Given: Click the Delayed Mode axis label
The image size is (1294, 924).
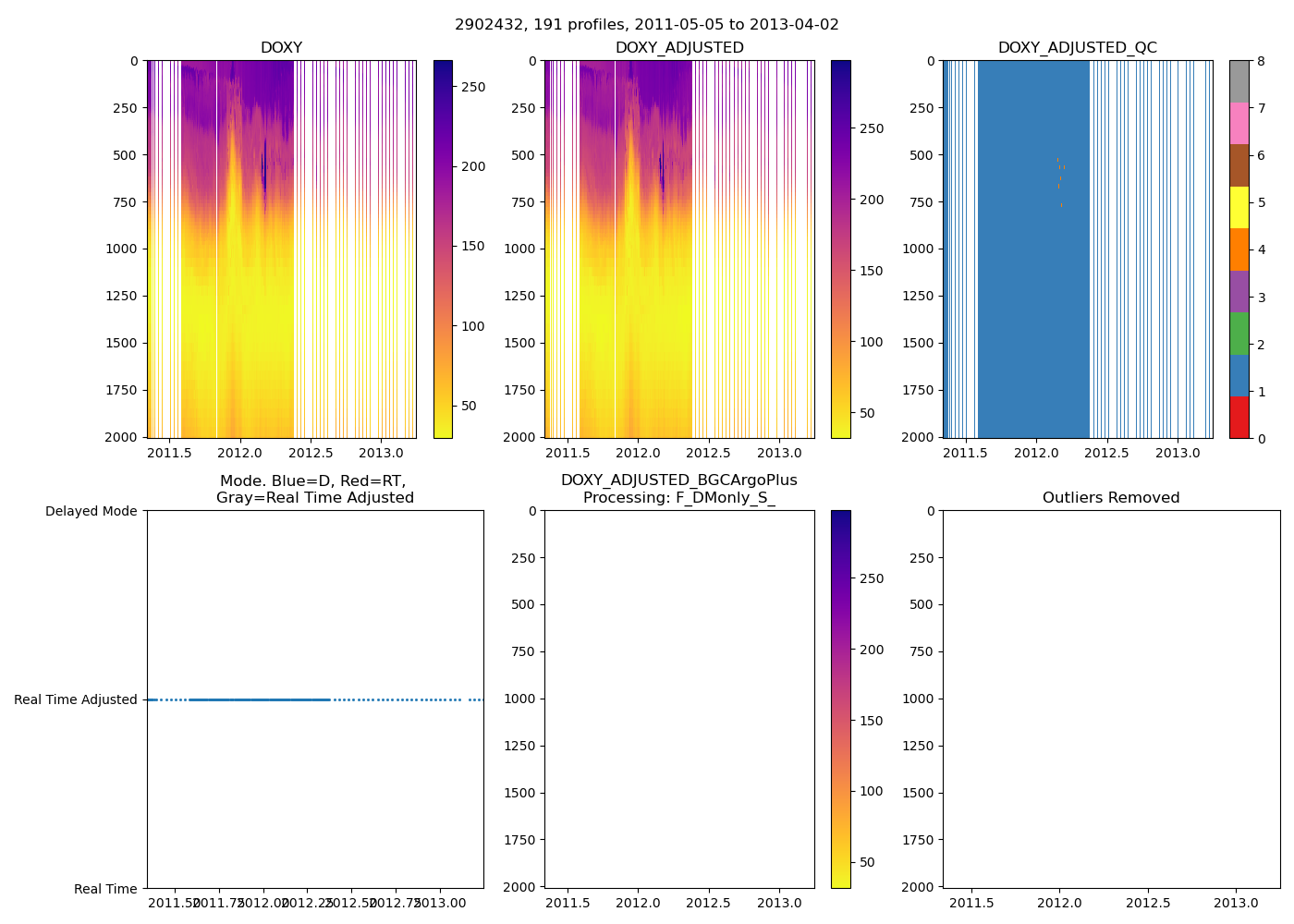Looking at the screenshot, I should pyautogui.click(x=91, y=511).
